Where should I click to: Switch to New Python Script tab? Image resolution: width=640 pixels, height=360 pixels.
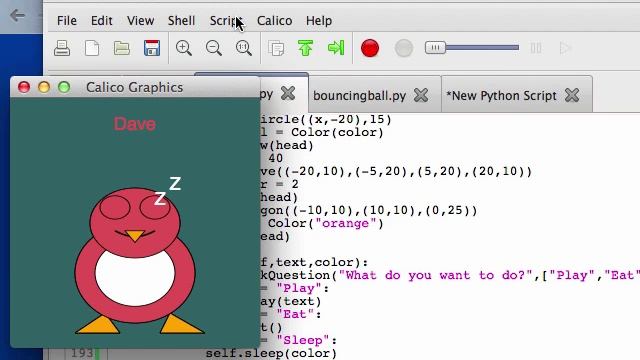501,96
